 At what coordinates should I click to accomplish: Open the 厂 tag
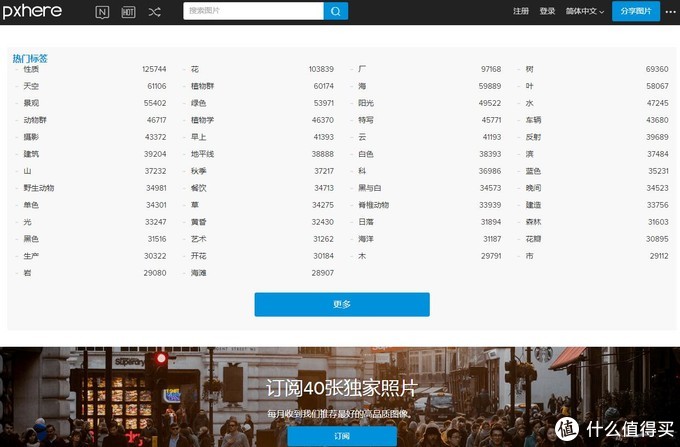pyautogui.click(x=362, y=69)
